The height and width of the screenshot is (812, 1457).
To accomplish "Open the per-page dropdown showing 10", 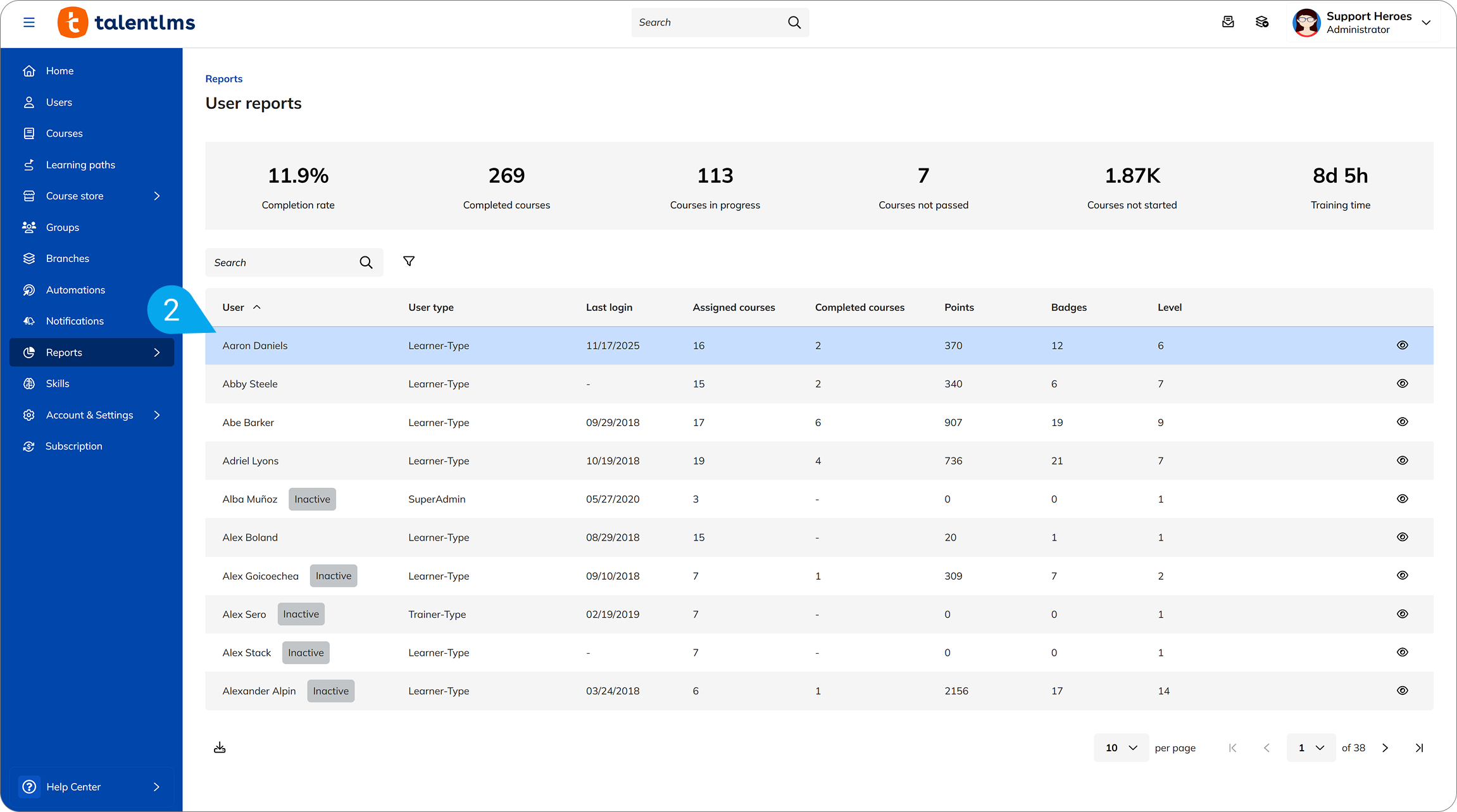I will coord(1120,747).
